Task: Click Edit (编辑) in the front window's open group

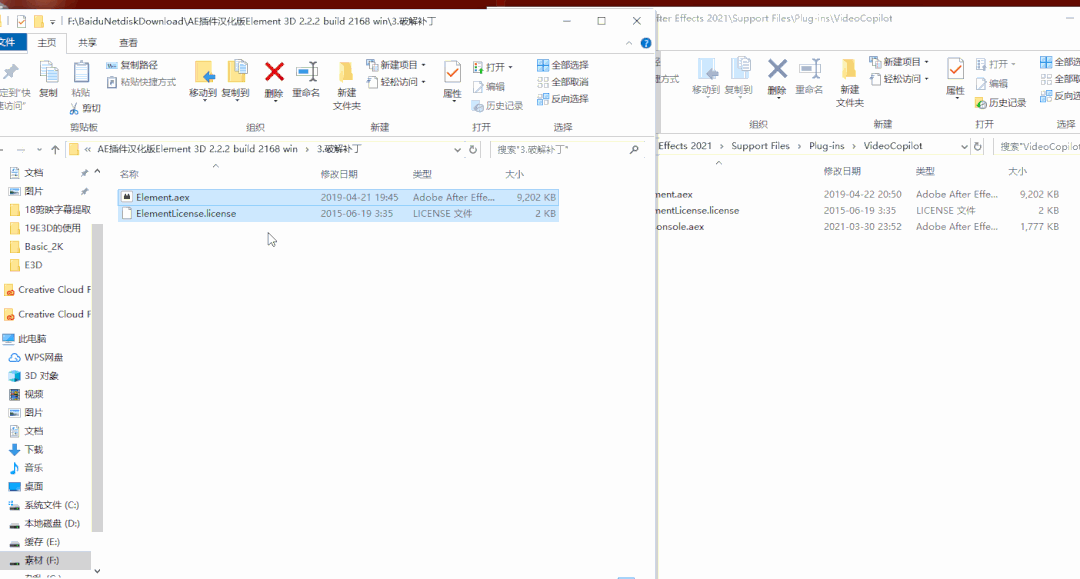Action: coord(488,87)
